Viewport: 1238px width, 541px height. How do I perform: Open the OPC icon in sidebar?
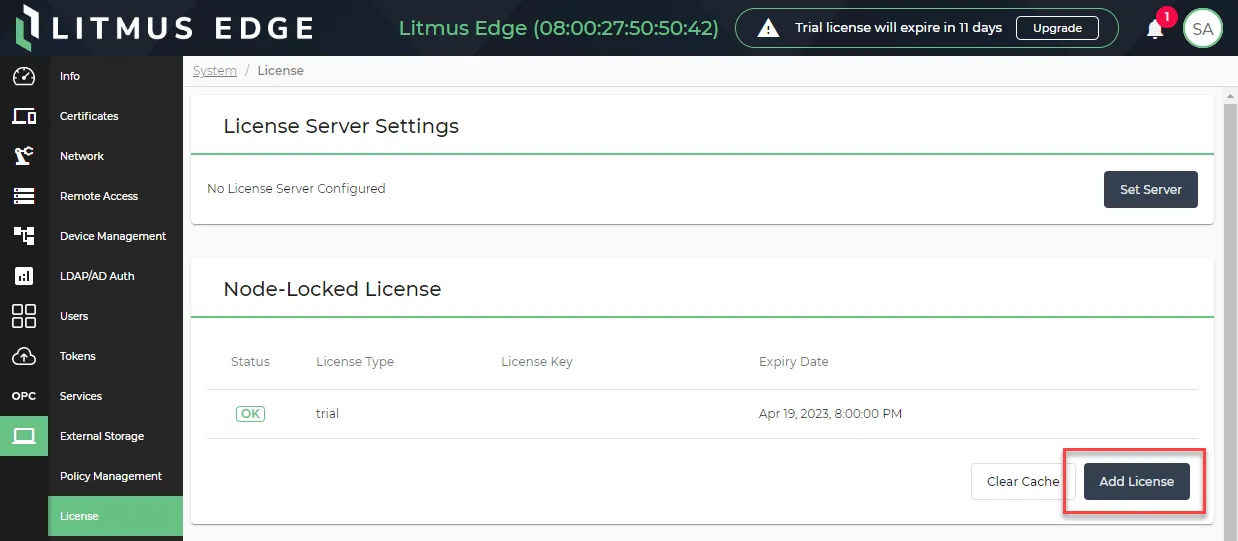point(24,396)
